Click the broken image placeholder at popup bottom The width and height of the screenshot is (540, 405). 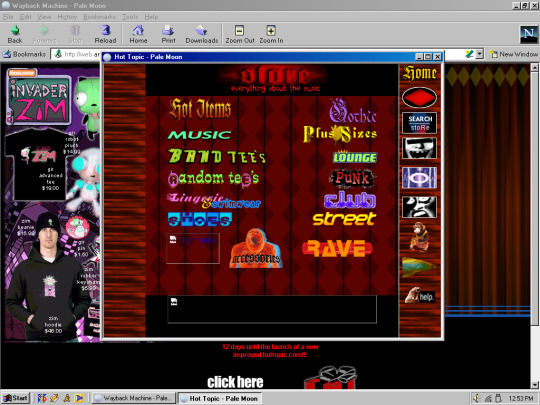[272, 309]
